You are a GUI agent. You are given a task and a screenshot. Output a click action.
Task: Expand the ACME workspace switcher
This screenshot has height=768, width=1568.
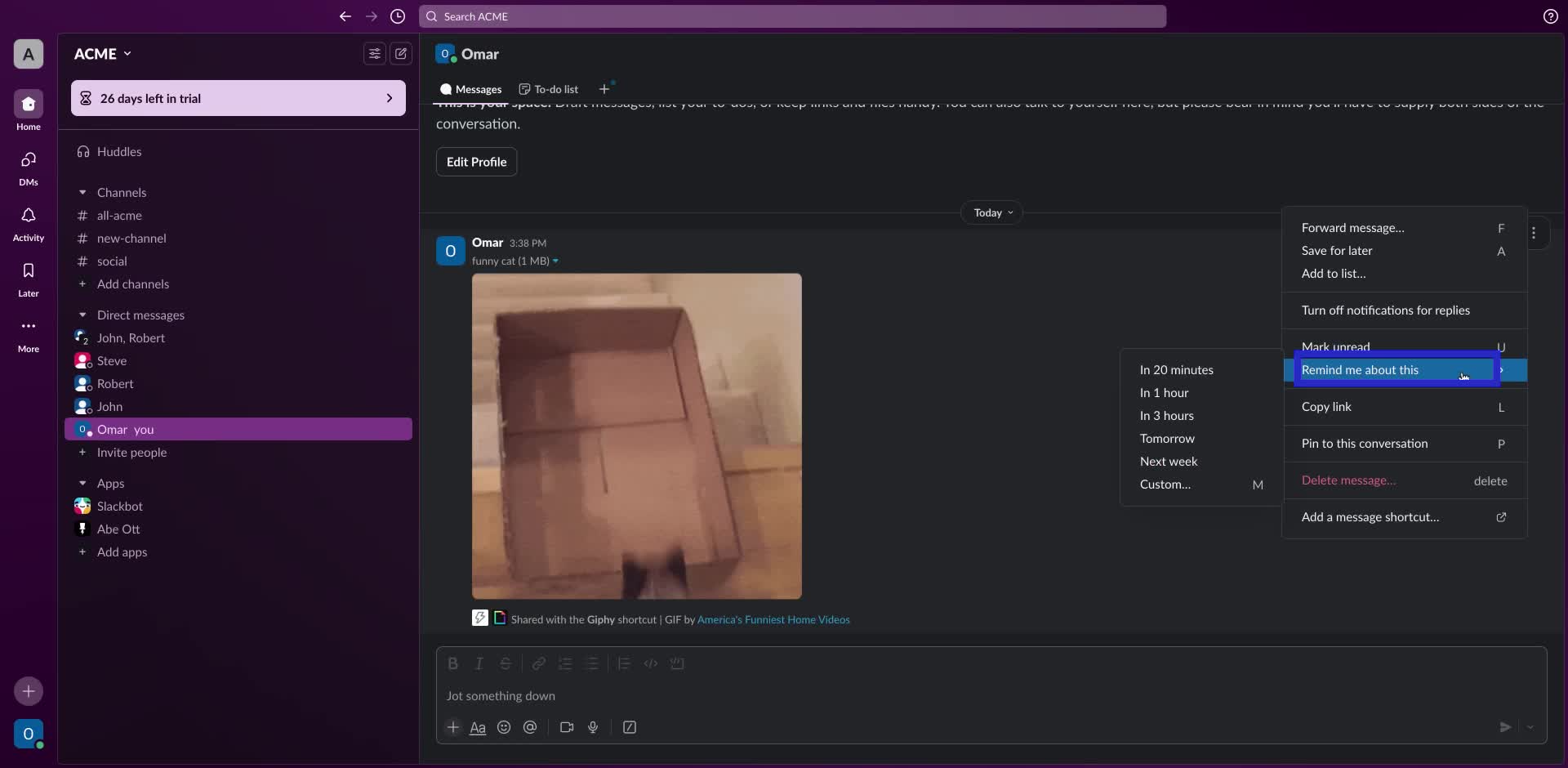101,53
